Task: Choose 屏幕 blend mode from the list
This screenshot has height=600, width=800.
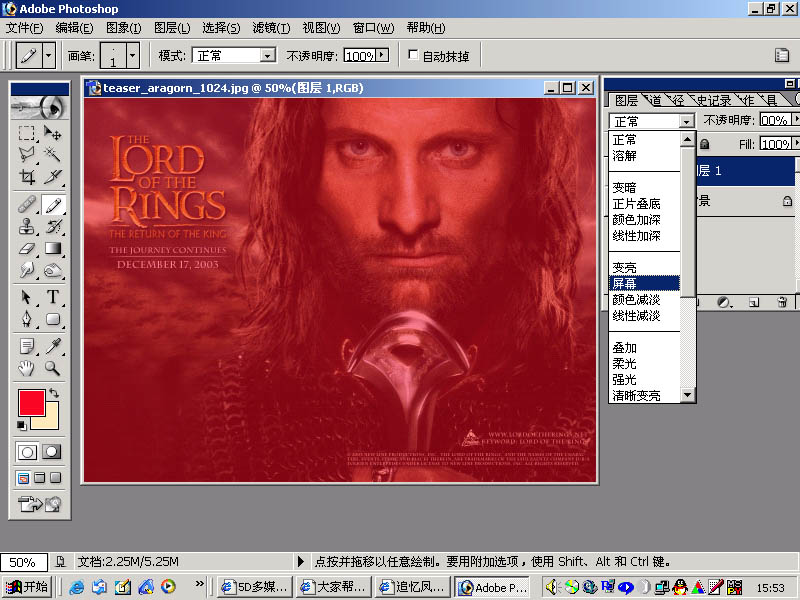Action: [645, 283]
